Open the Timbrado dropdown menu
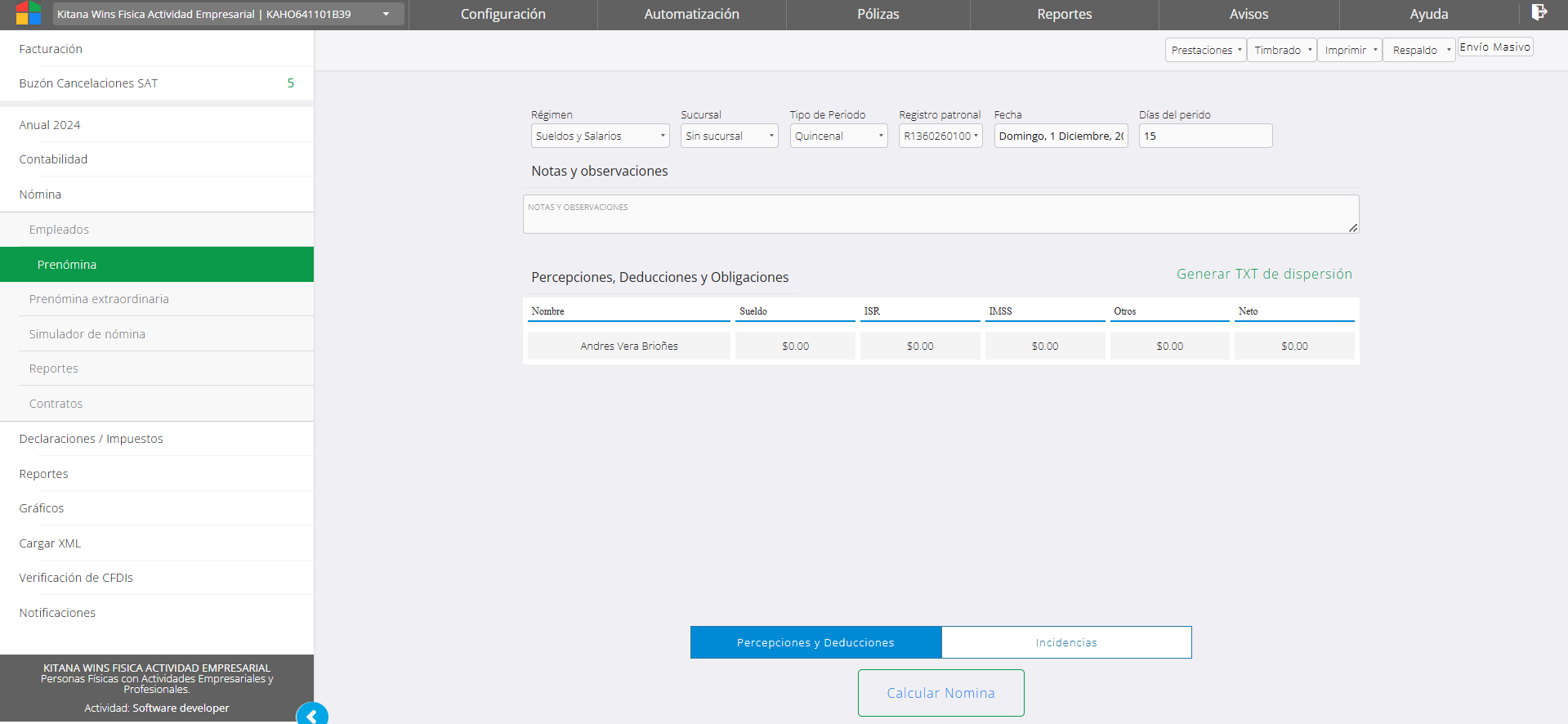Viewport: 1568px width, 724px height. coord(1281,50)
